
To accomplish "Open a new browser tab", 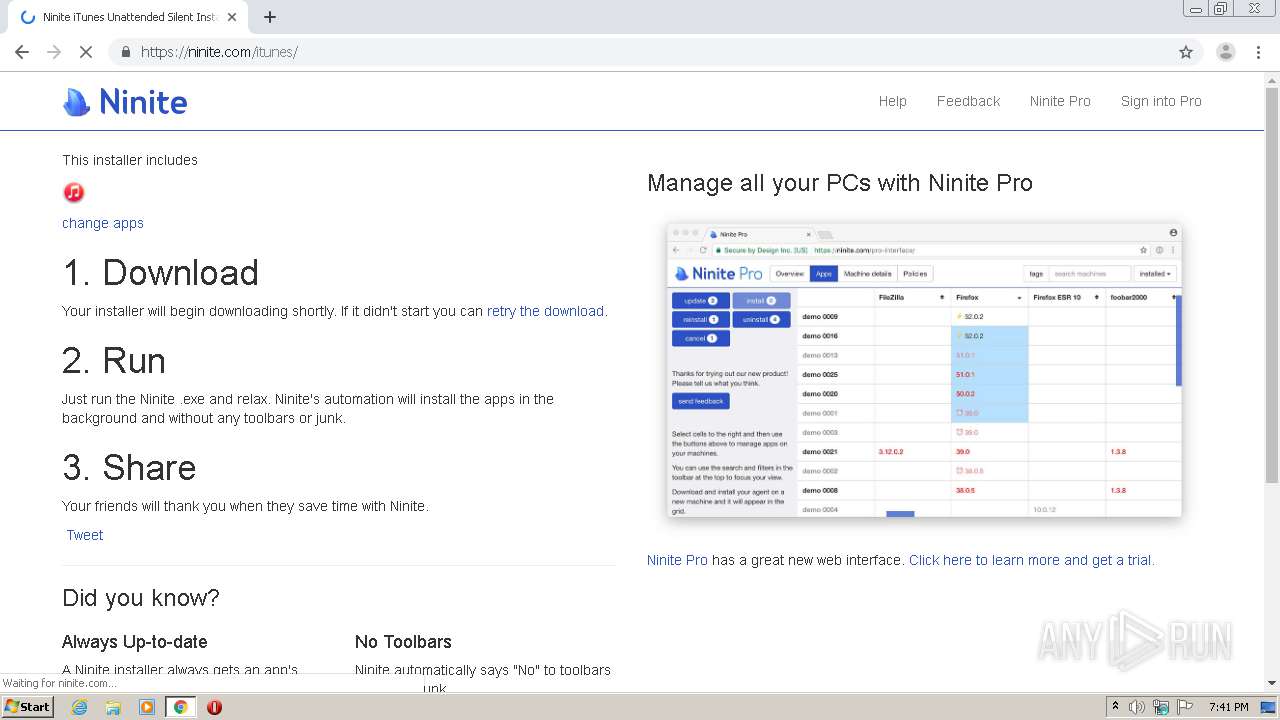I will coord(270,17).
